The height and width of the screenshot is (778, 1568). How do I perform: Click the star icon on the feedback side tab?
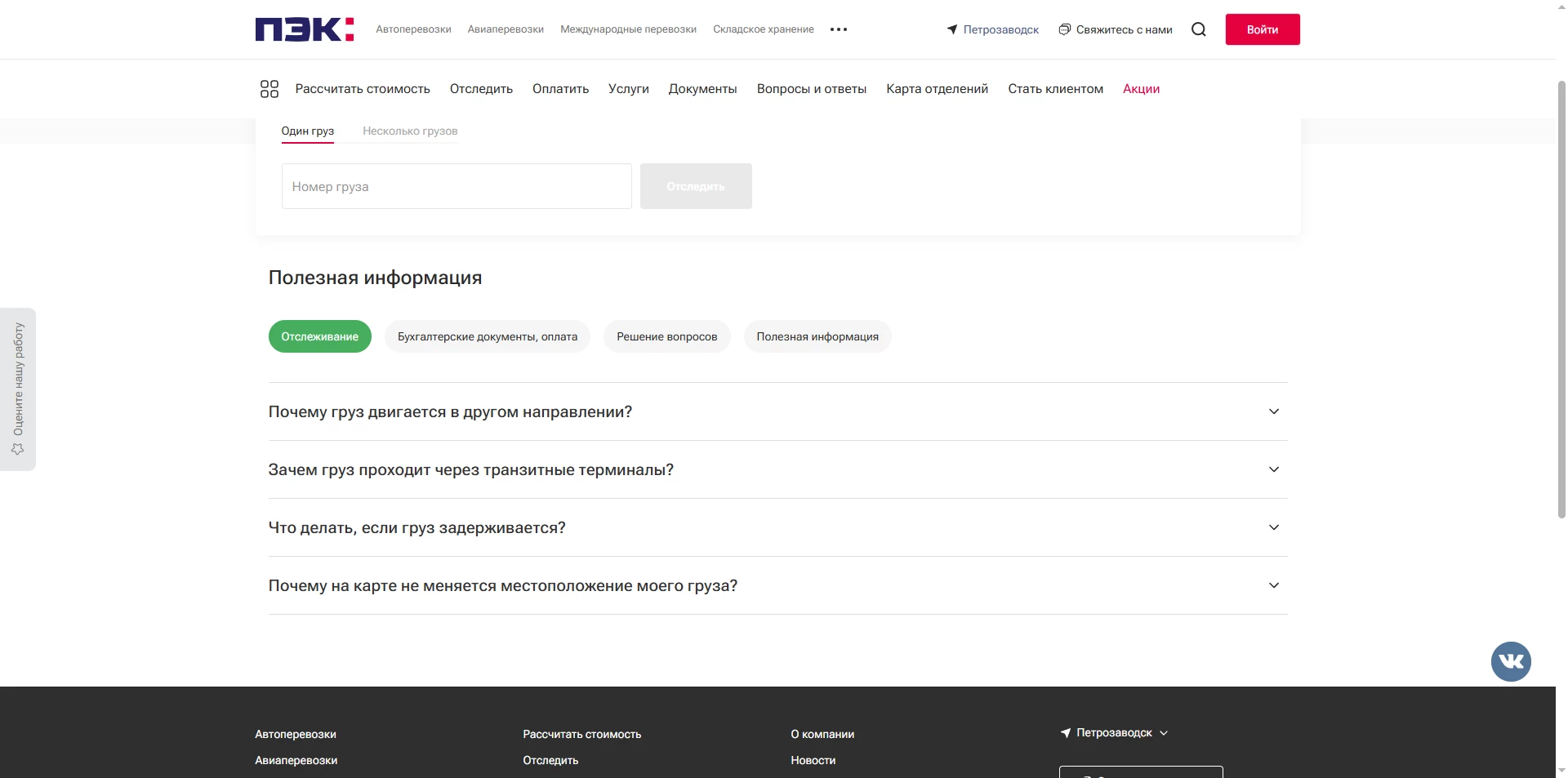pos(18,449)
